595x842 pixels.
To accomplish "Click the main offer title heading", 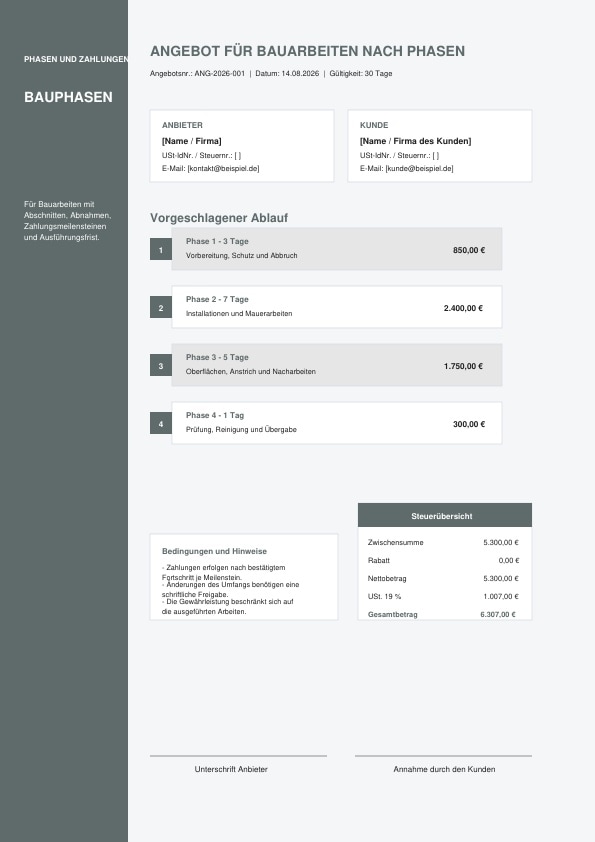I will pos(307,52).
